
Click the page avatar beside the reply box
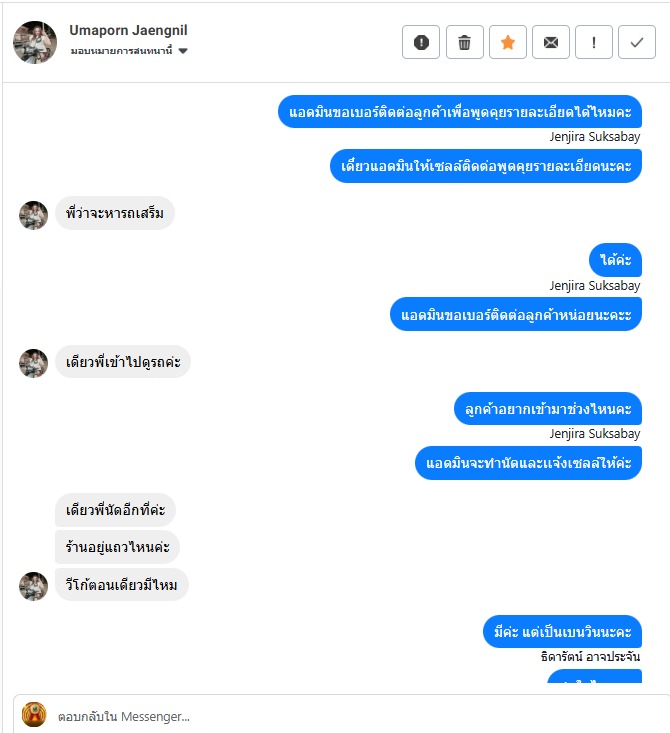[x=34, y=715]
